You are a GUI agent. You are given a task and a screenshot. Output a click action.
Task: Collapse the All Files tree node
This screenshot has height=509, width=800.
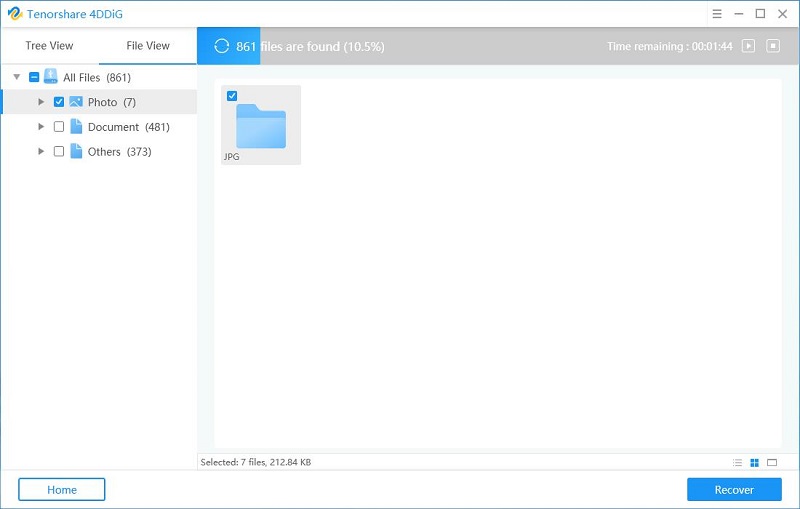coord(17,77)
